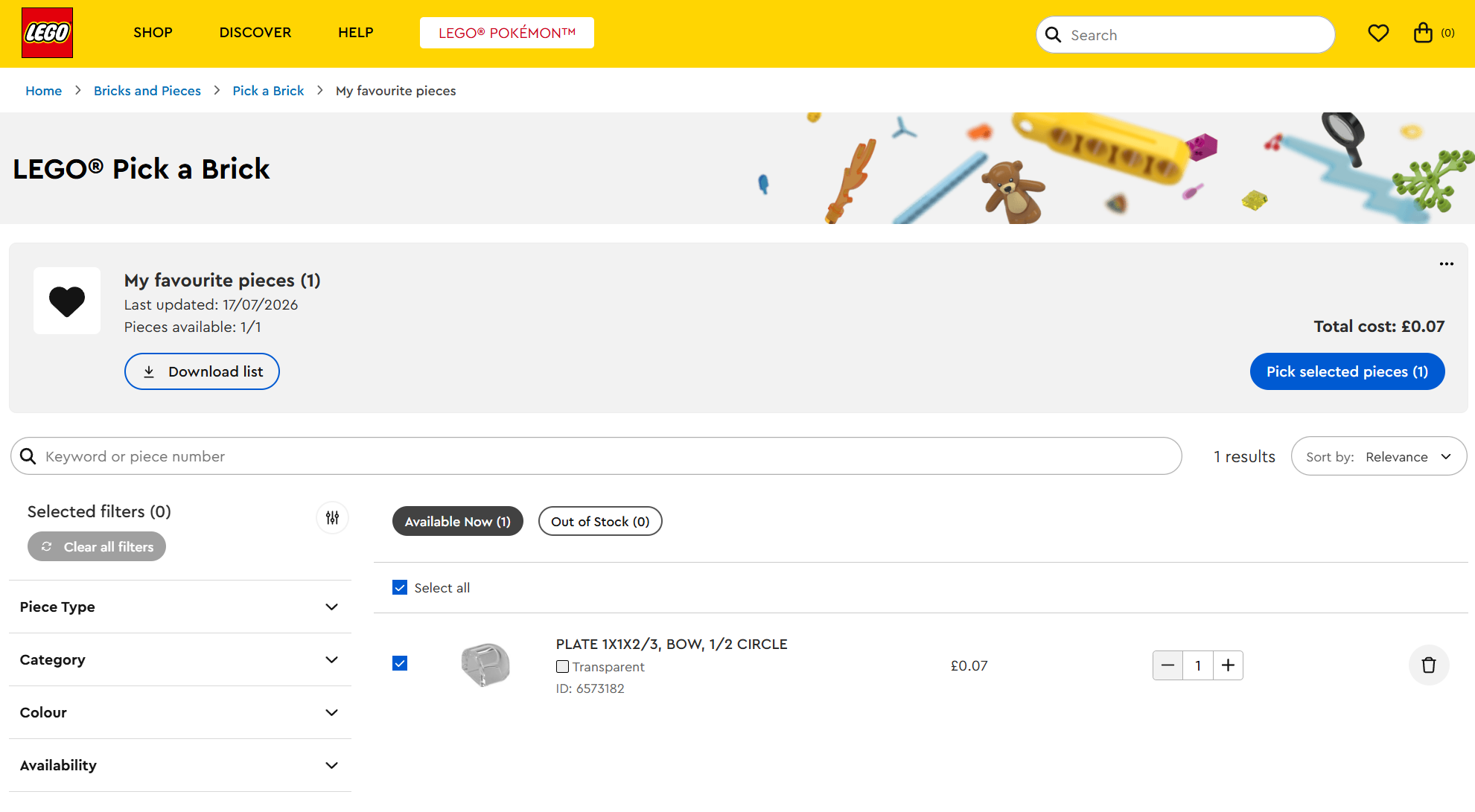Increase piece quantity with plus button
1475x812 pixels.
pyautogui.click(x=1229, y=665)
